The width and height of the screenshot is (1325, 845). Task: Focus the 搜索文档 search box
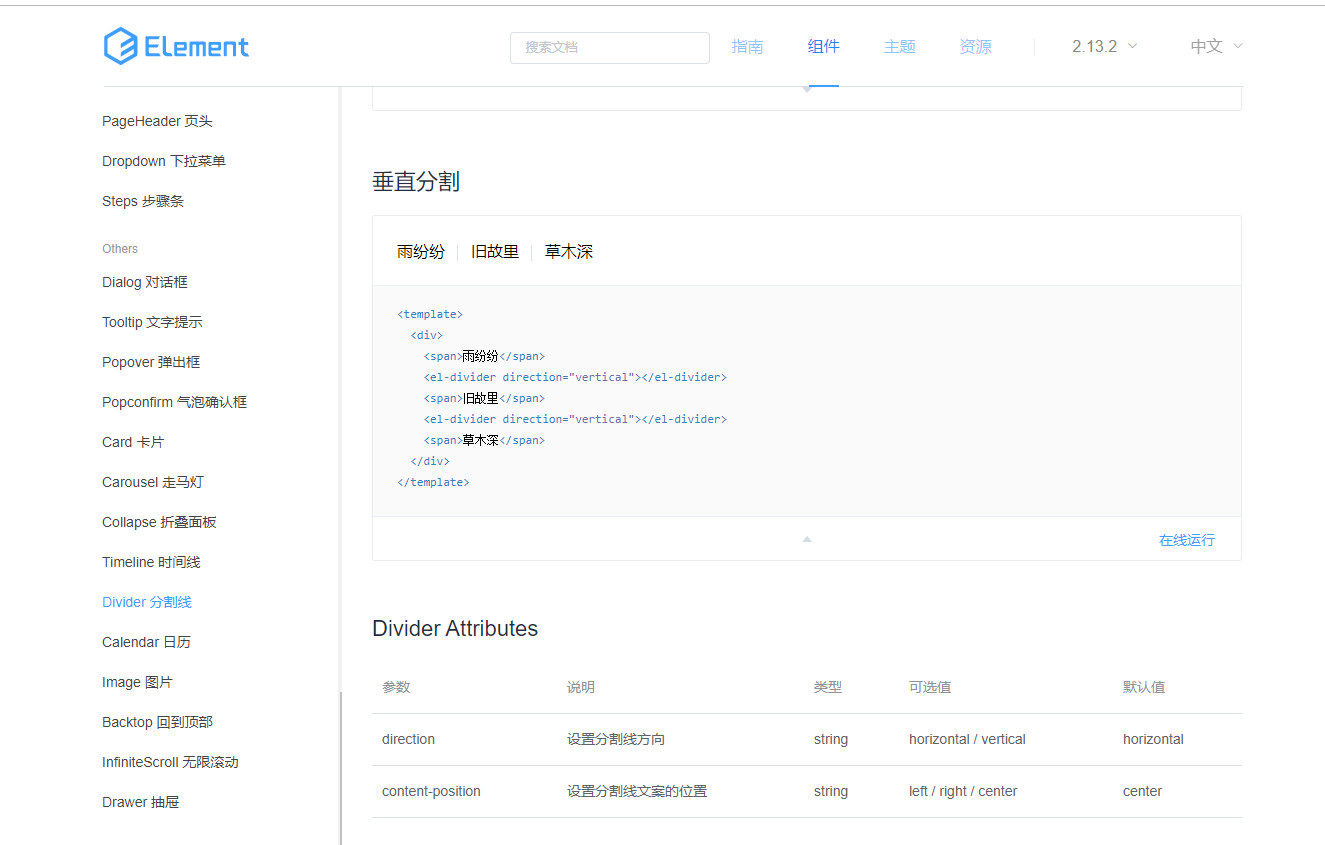(x=610, y=47)
